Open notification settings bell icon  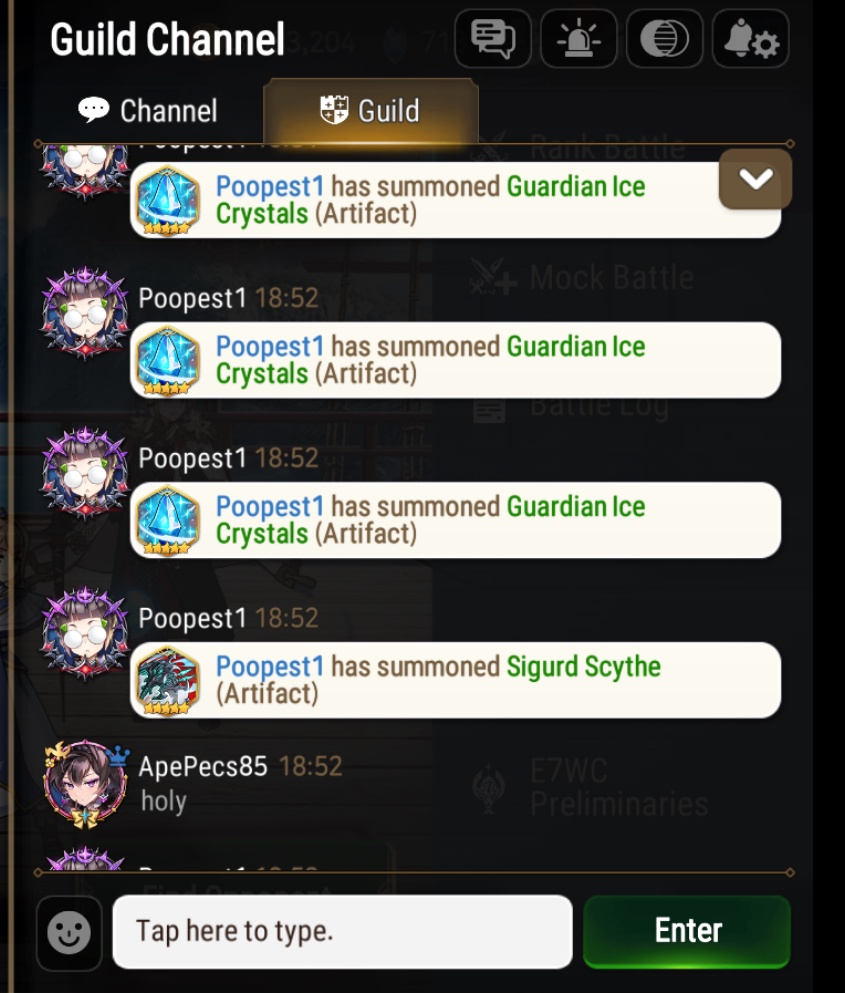751,39
